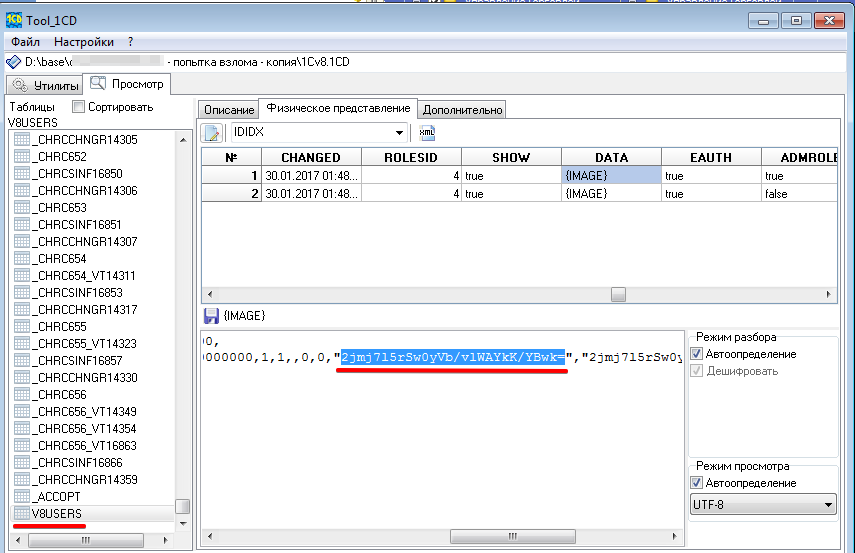Viewport: 855px width, 553px height.
Task: Click the database file icon before the path
Action: (14, 62)
